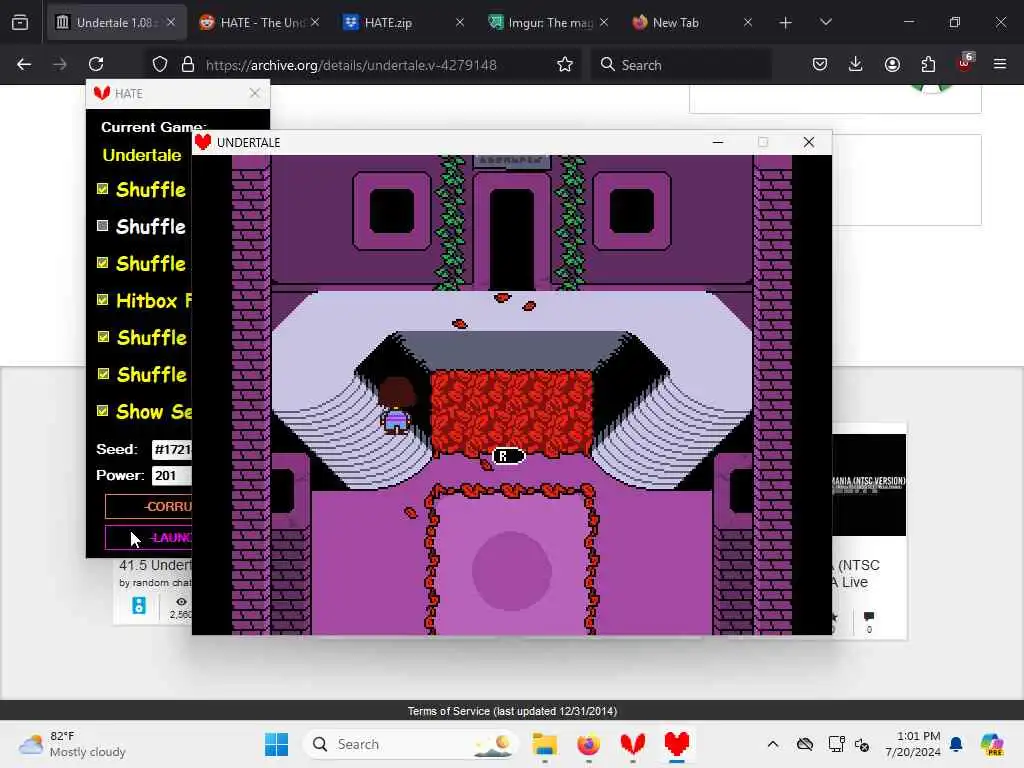Open Firefox from the taskbar
The image size is (1024, 768).
point(588,744)
